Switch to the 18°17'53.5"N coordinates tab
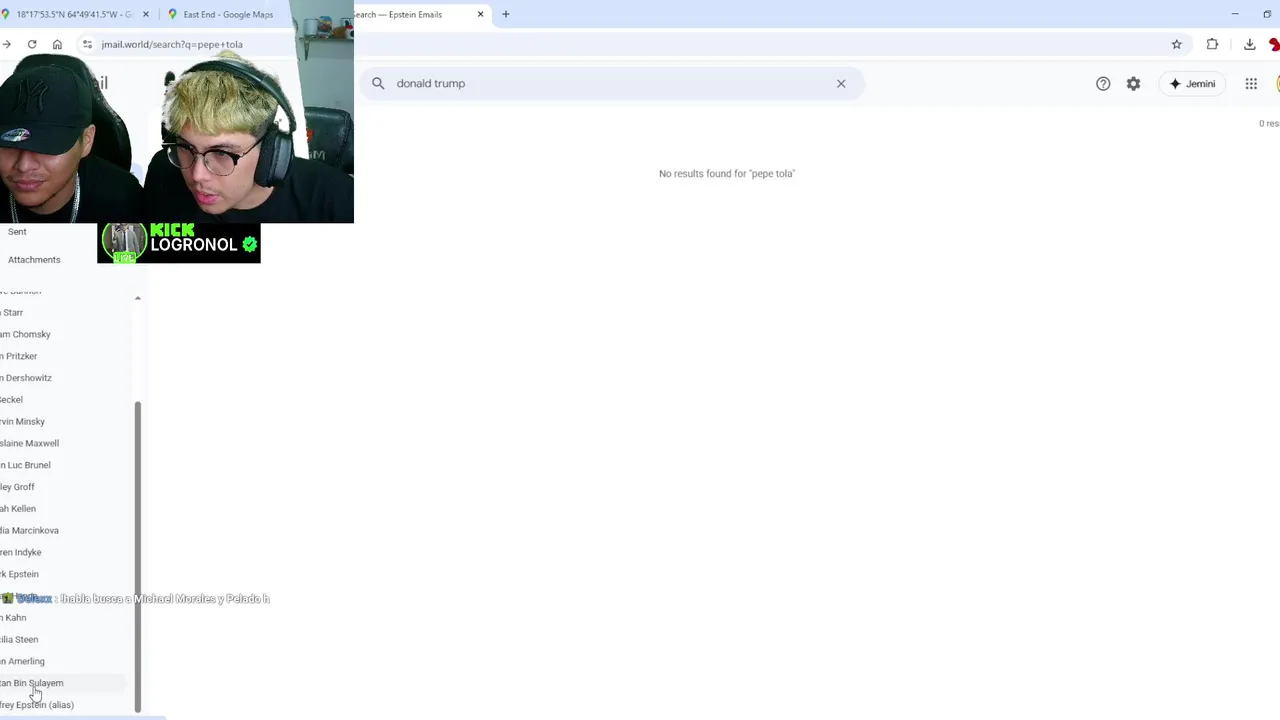1280x720 pixels. (74, 14)
